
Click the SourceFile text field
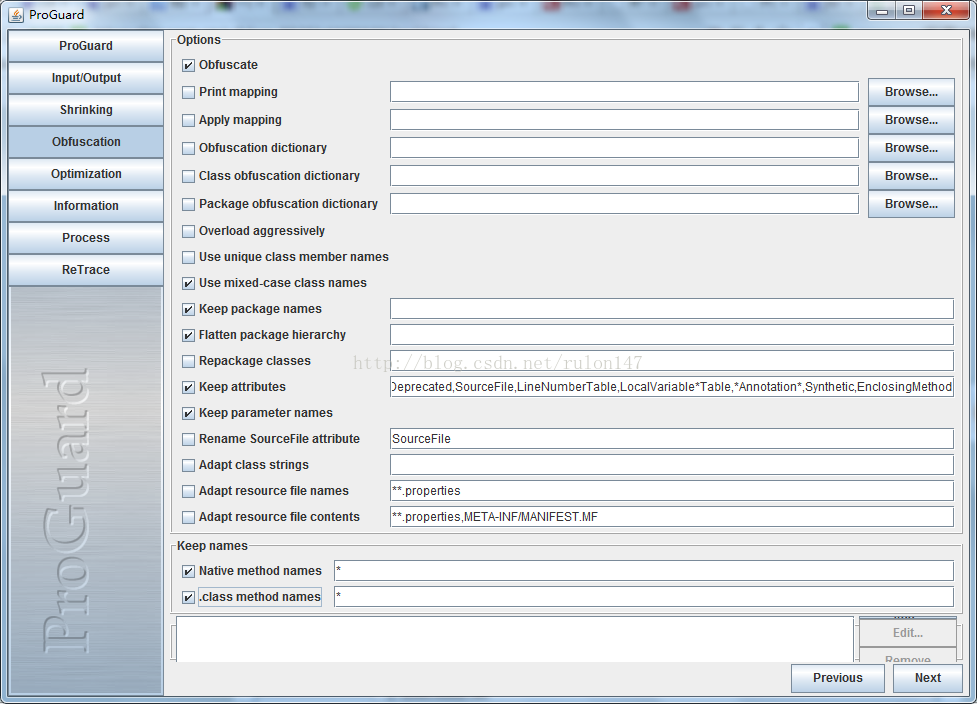(672, 439)
